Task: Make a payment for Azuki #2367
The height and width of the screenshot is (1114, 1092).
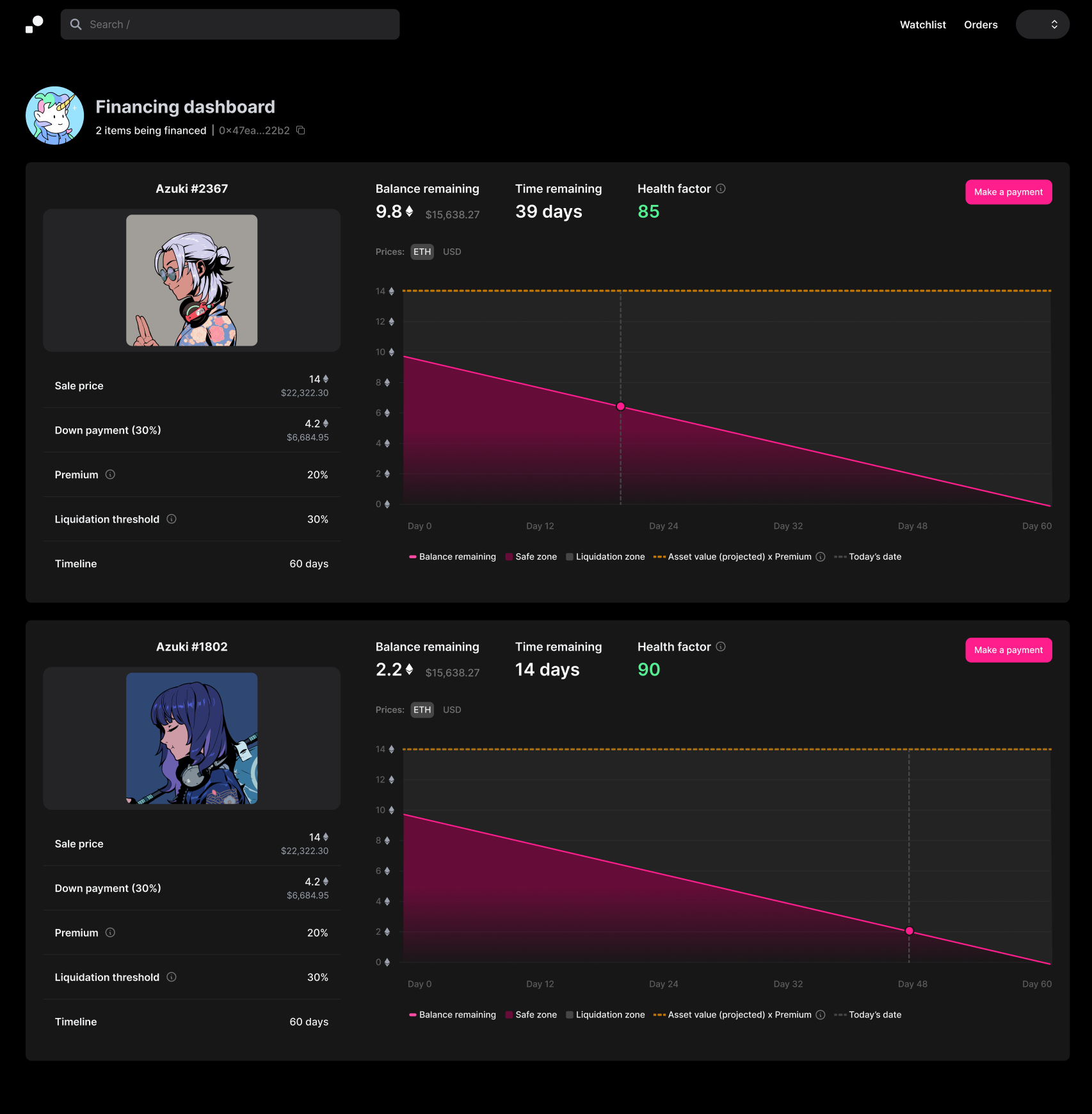Action: tap(1008, 192)
